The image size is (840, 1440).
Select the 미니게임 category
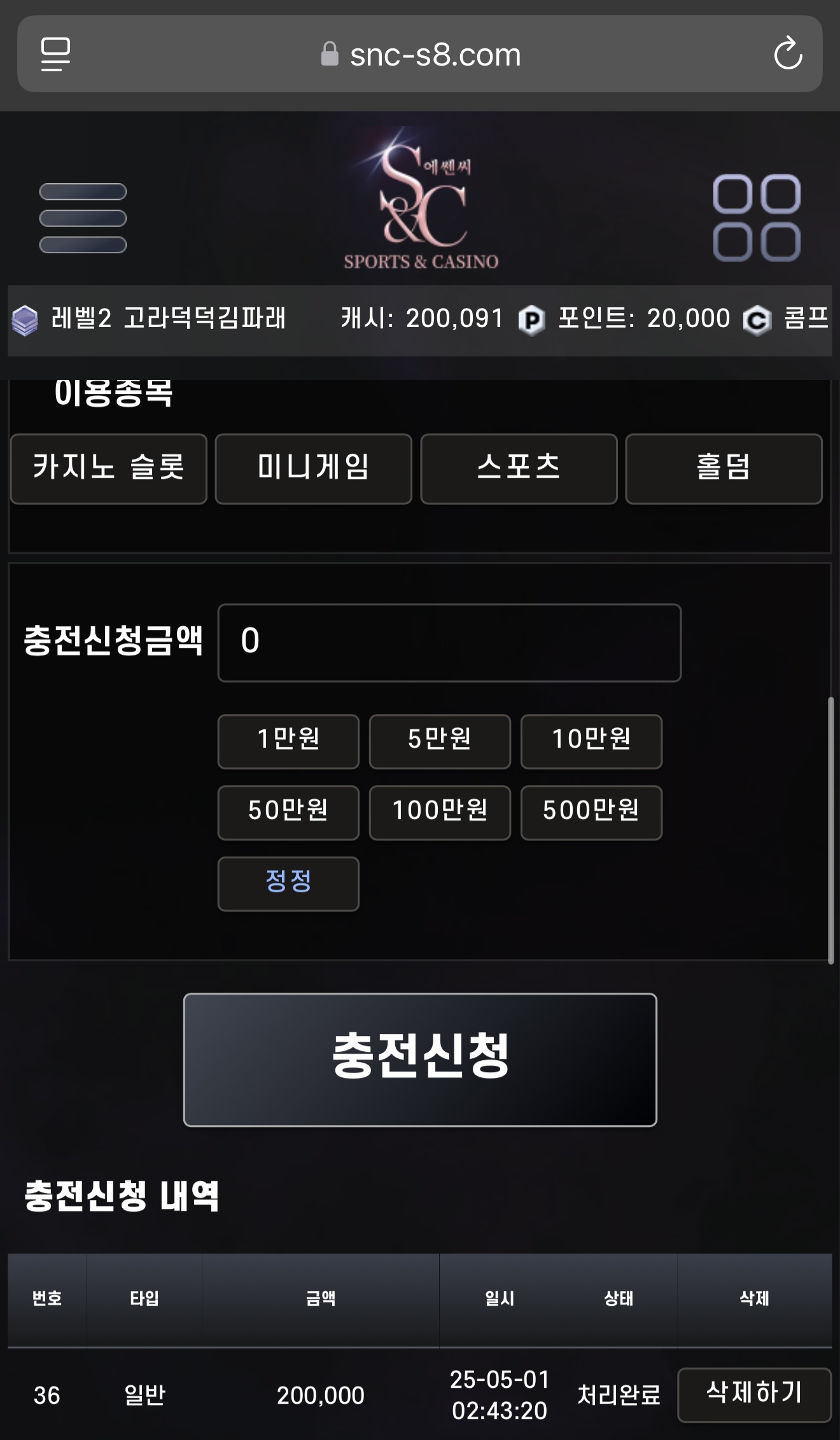[x=314, y=469]
